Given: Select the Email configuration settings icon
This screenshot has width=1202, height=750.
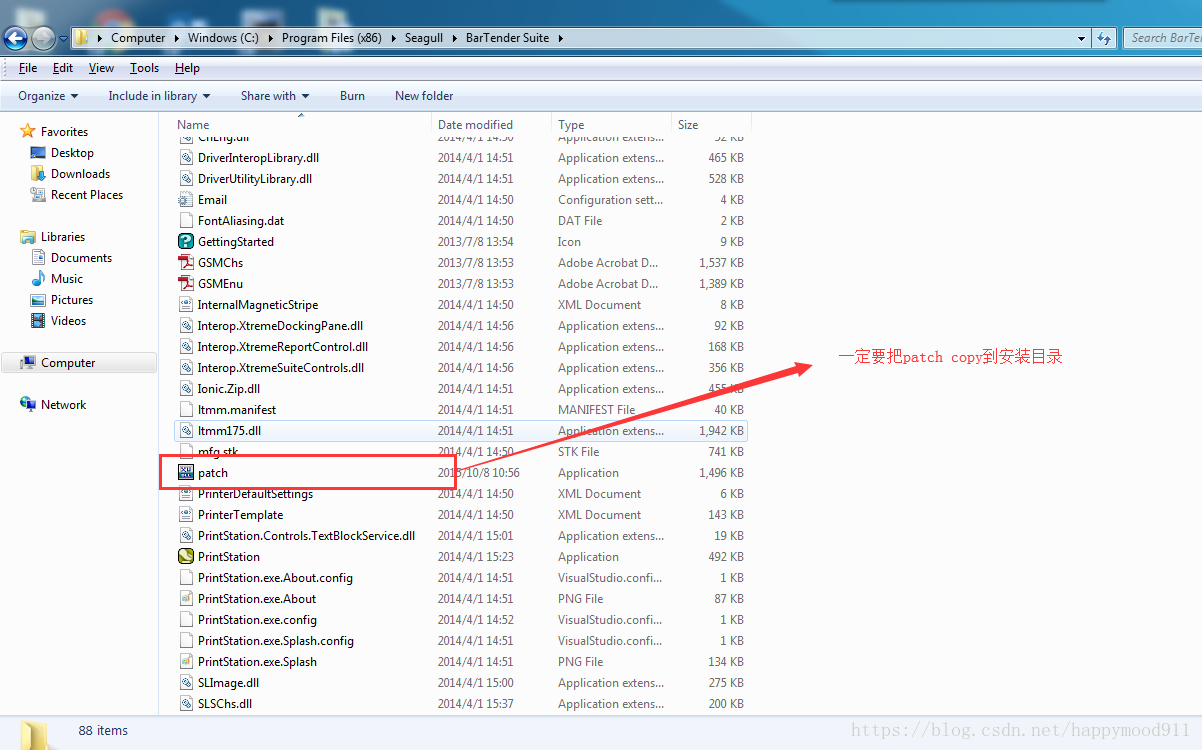Looking at the screenshot, I should coord(186,200).
